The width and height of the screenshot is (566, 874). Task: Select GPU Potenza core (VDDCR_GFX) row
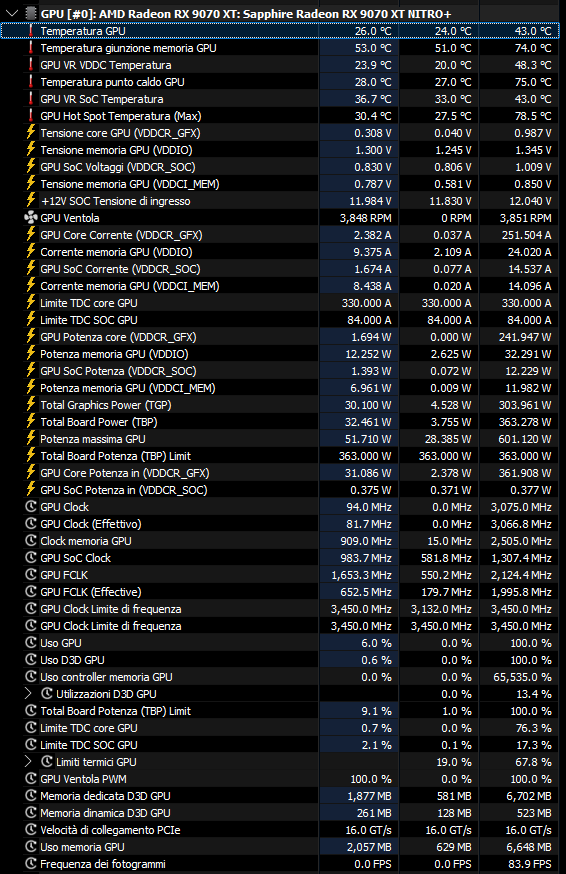pos(280,337)
